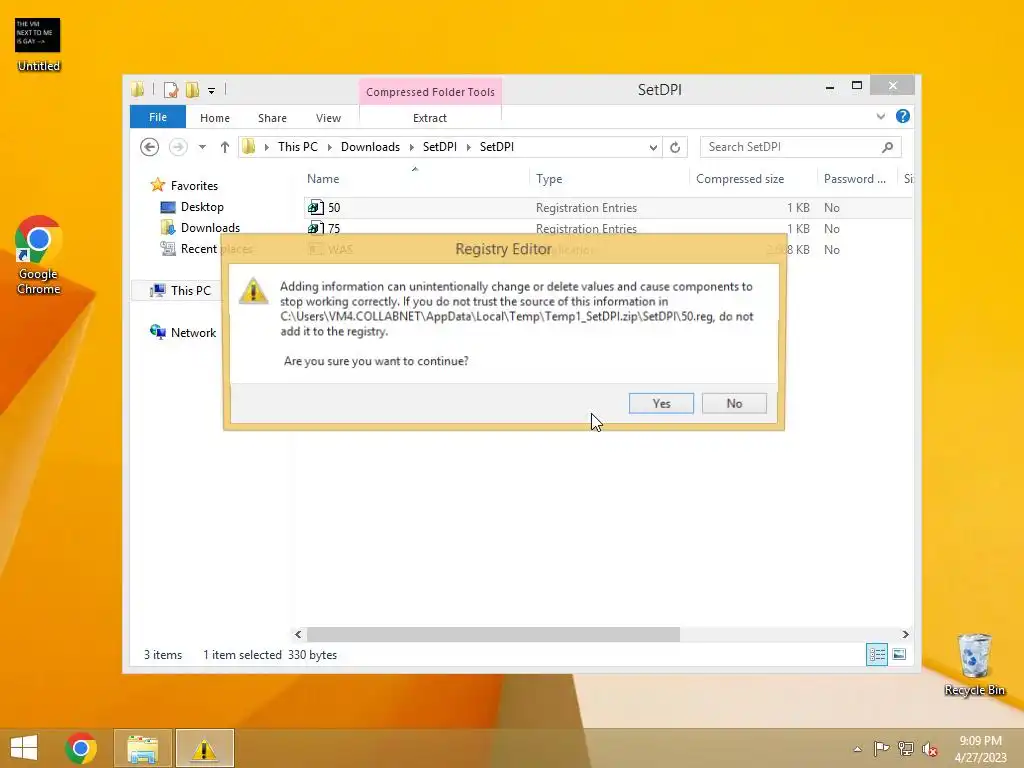1024x768 pixels.
Task: Select the Recycle Bin desktop icon
Action: coord(974,664)
